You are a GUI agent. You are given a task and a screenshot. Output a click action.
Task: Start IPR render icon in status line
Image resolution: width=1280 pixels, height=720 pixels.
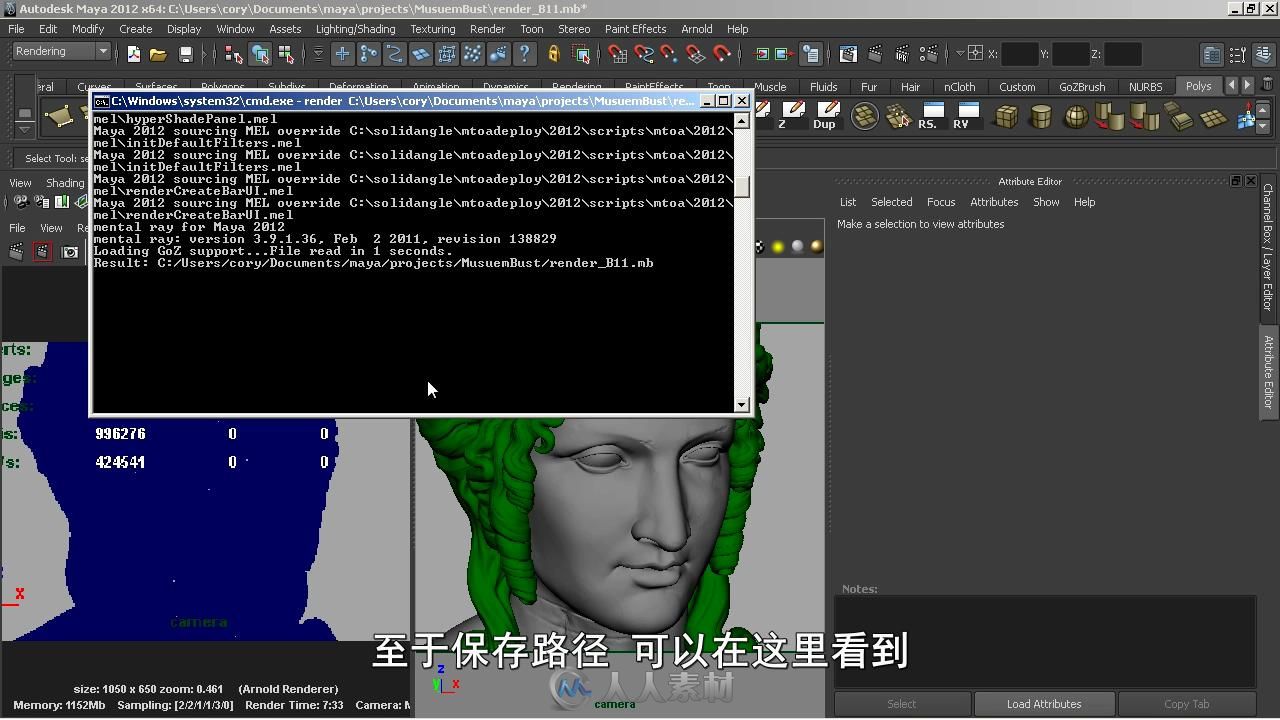pyautogui.click(x=902, y=54)
